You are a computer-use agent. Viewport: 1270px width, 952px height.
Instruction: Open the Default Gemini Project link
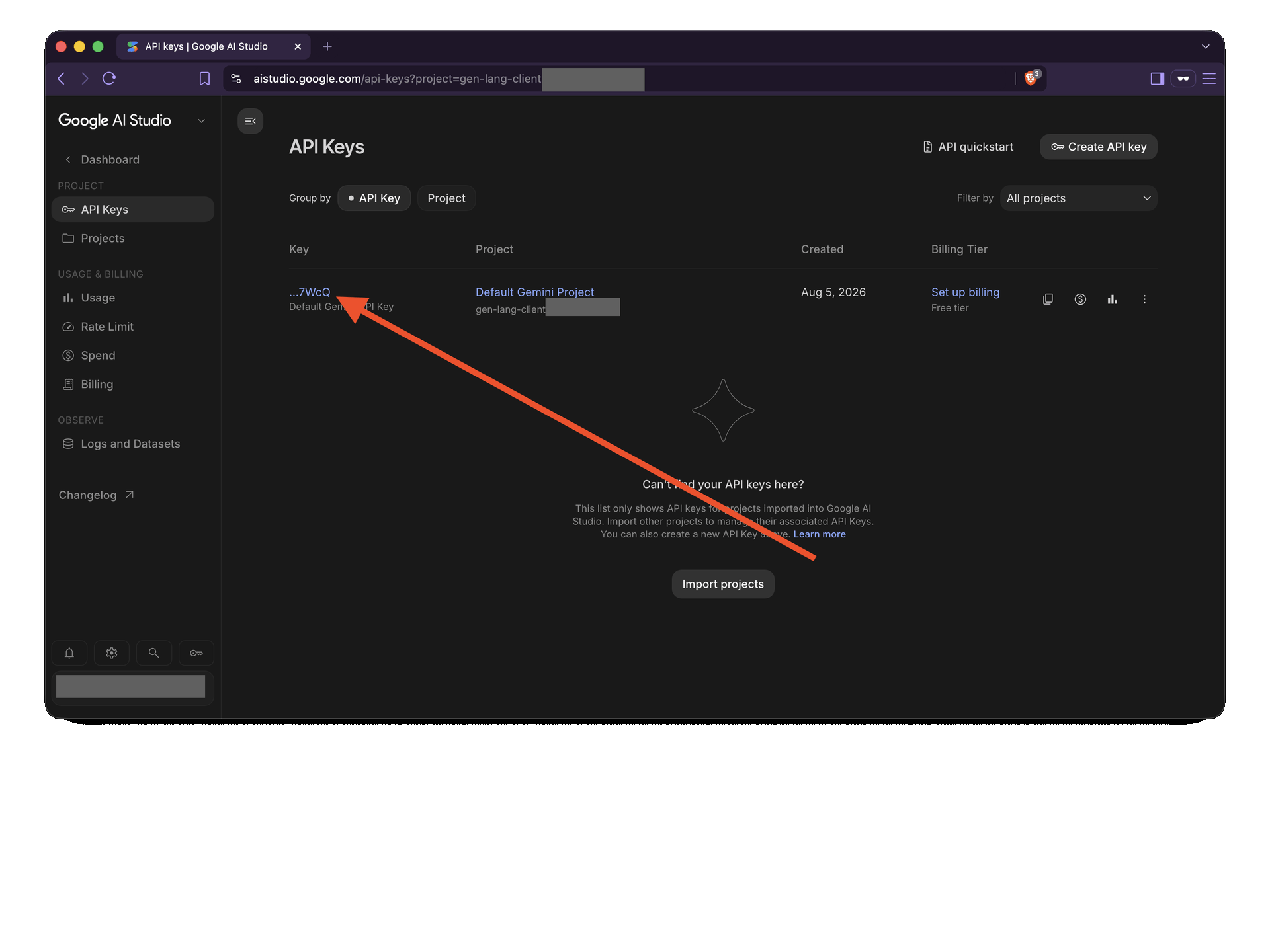[x=534, y=292]
